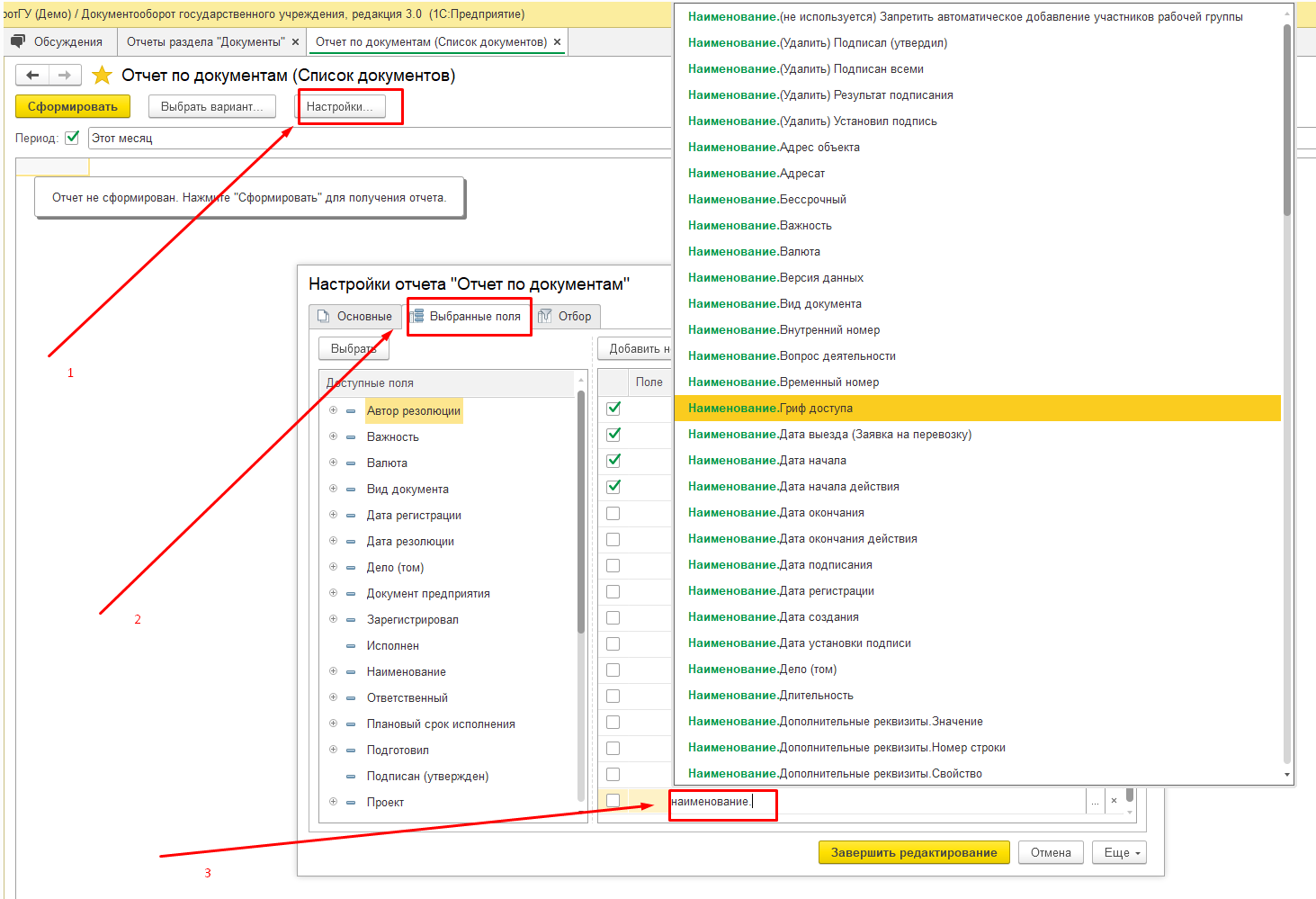Select Наименование.Длительность suggestion

[x=977, y=696]
